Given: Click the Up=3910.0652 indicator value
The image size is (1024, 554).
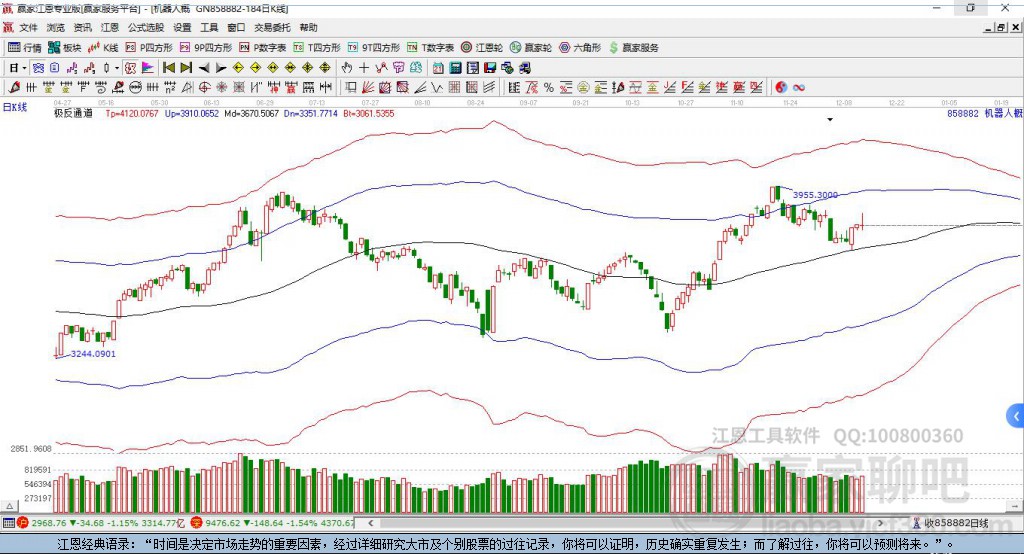Looking at the screenshot, I should 192,113.
